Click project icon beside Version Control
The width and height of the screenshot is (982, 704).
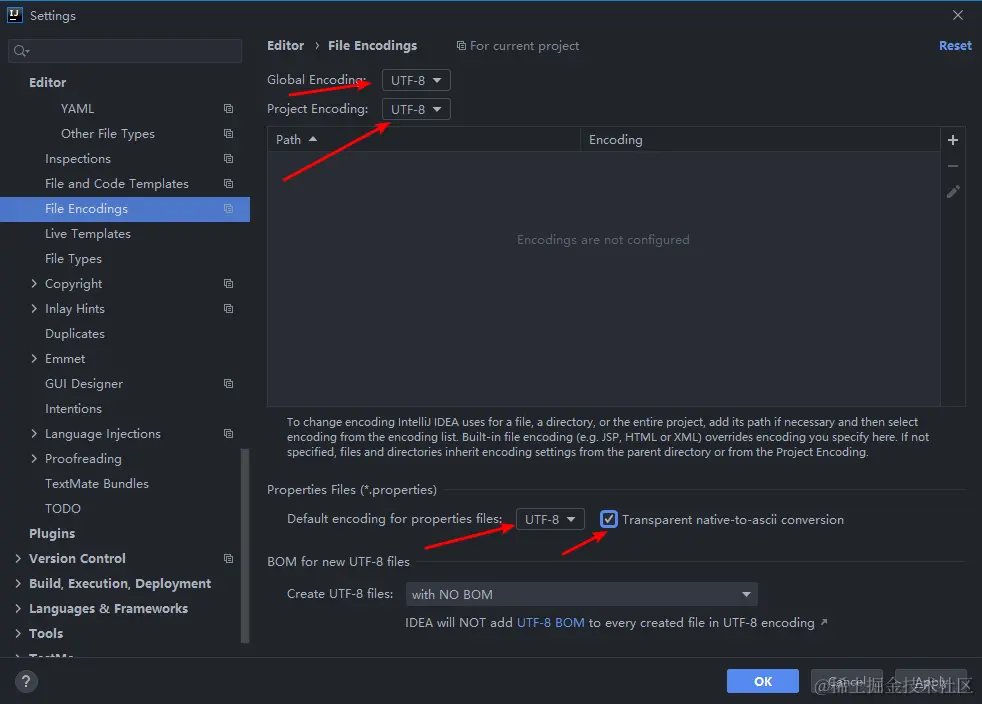229,559
